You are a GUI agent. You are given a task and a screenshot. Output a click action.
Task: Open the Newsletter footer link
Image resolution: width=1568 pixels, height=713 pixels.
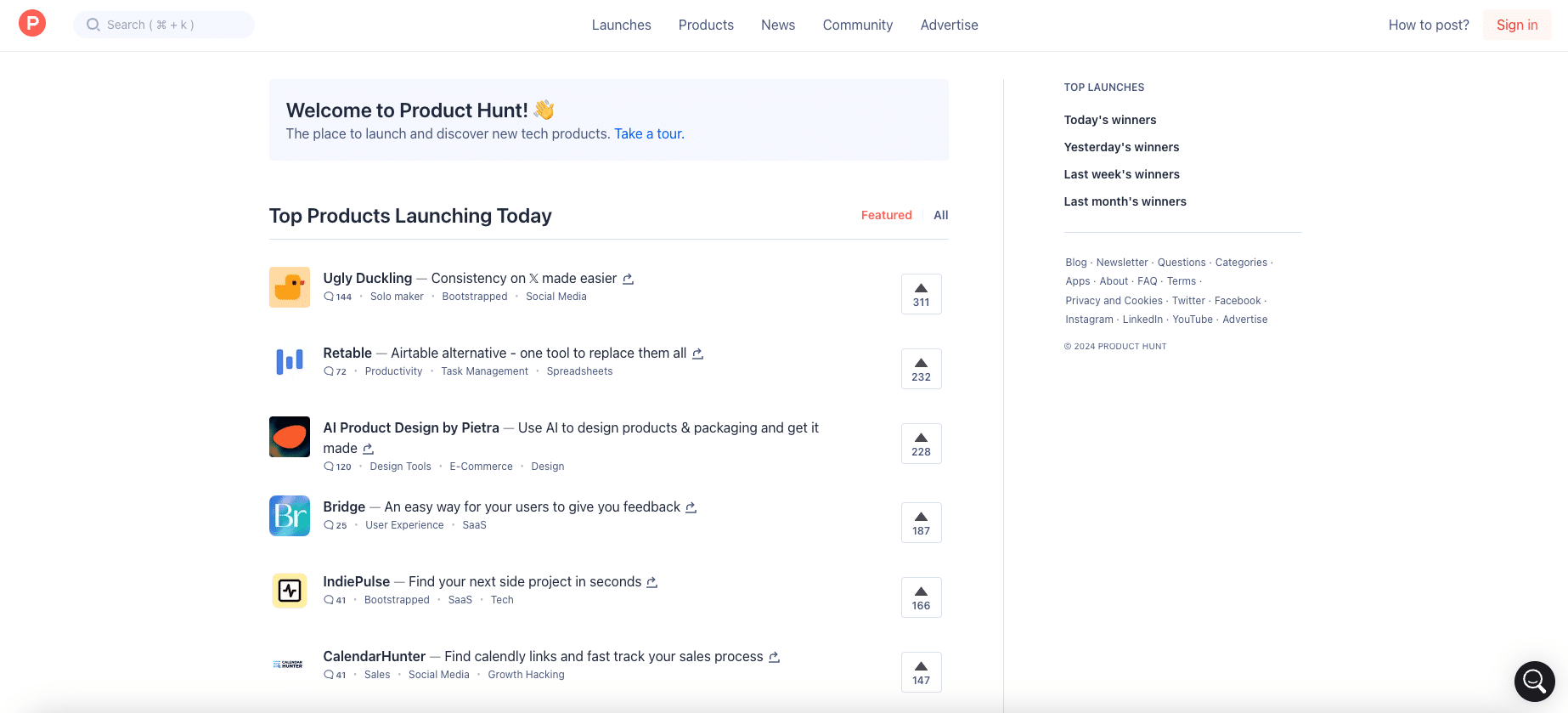point(1122,263)
